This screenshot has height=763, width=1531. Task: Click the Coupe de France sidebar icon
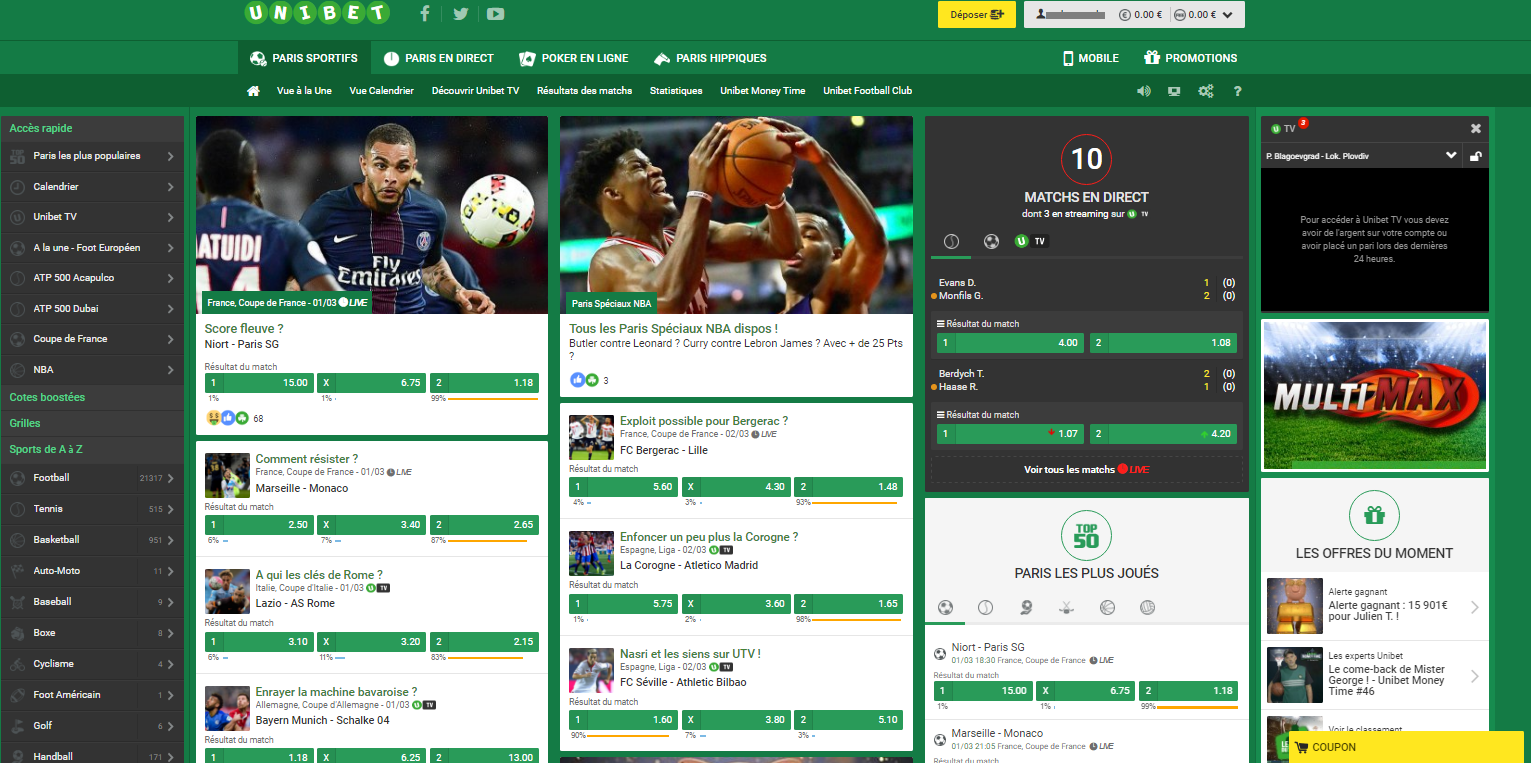[17, 339]
